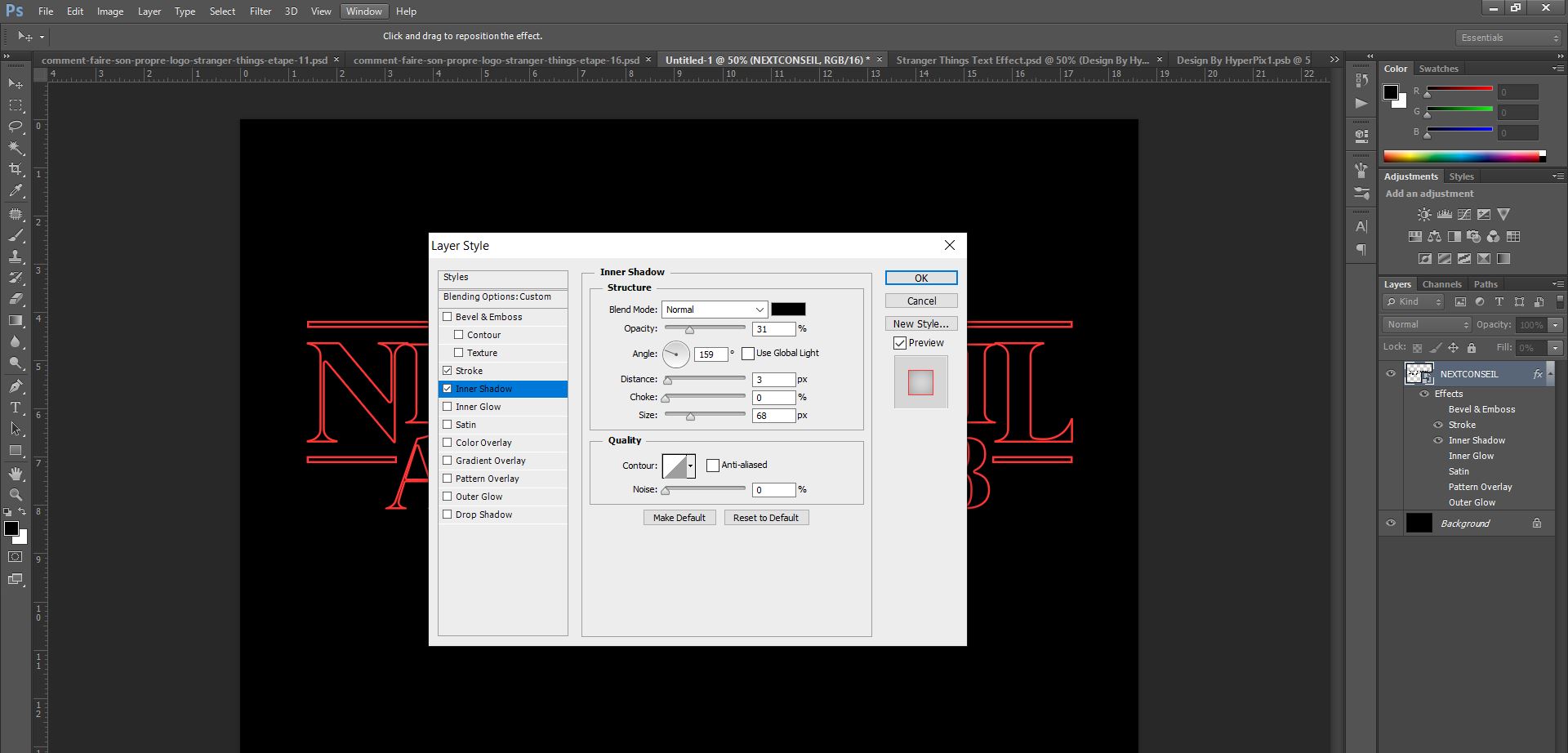This screenshot has width=1568, height=753.
Task: Enable Bevel & Emboss checkbox
Action: [x=448, y=317]
